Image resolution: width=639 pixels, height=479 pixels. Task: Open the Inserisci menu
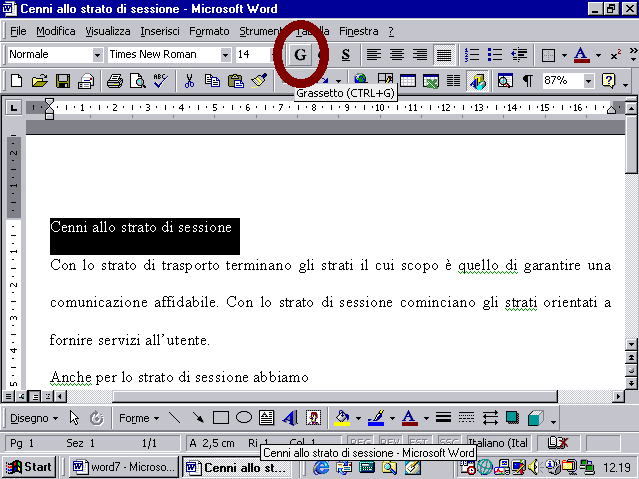point(160,31)
